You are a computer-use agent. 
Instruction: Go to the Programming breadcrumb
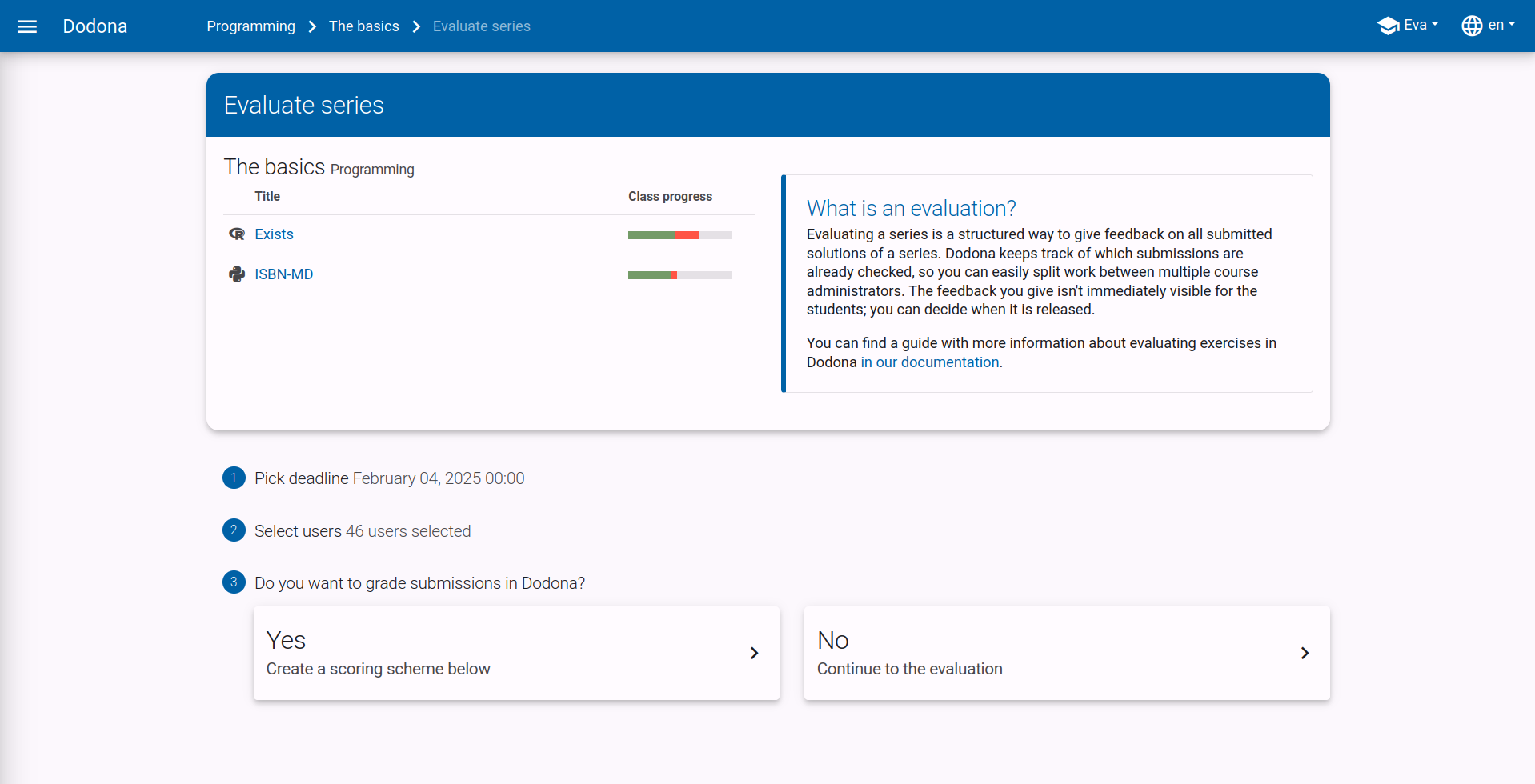tap(250, 26)
